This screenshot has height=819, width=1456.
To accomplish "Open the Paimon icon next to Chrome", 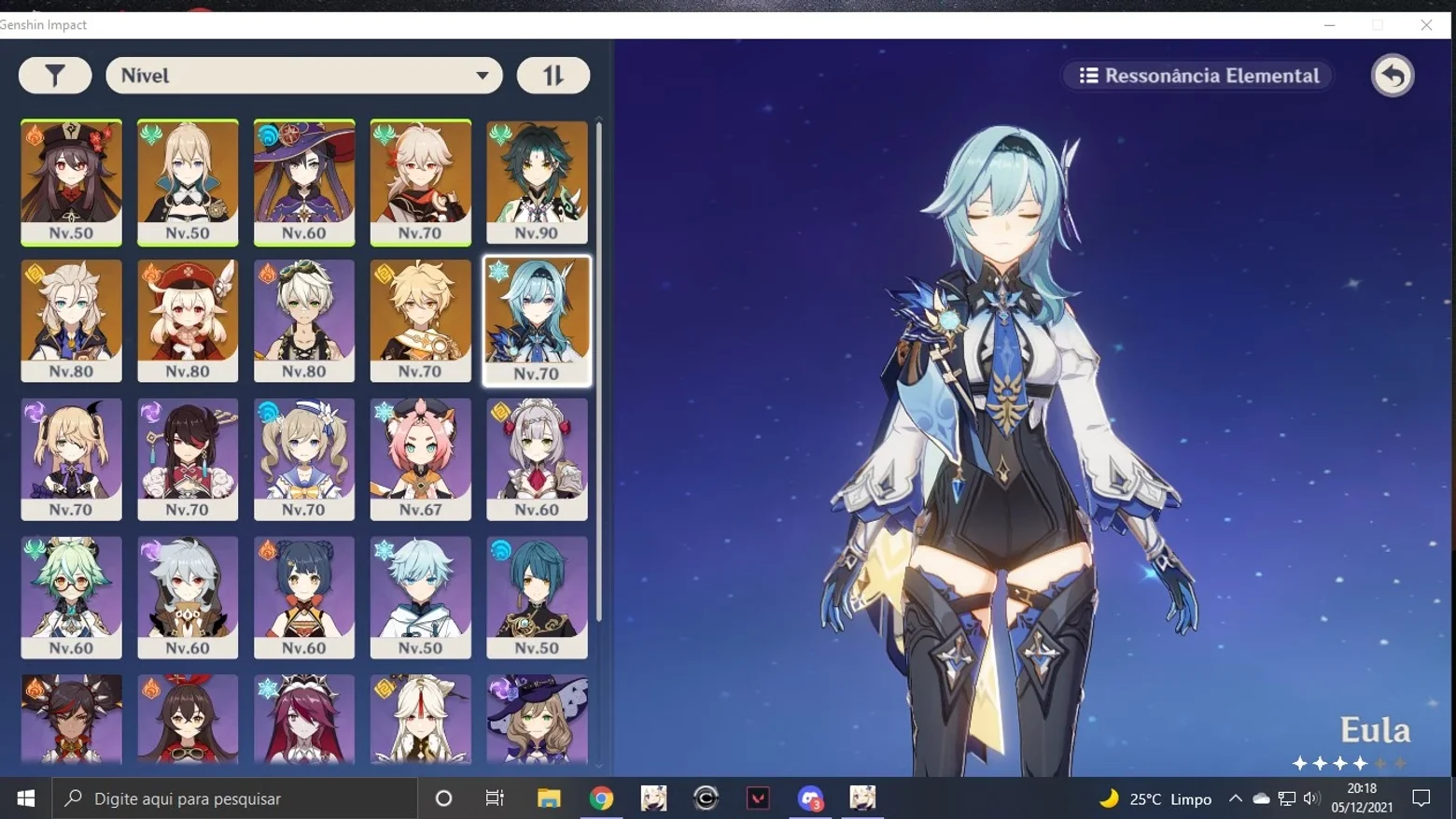I will [x=653, y=798].
